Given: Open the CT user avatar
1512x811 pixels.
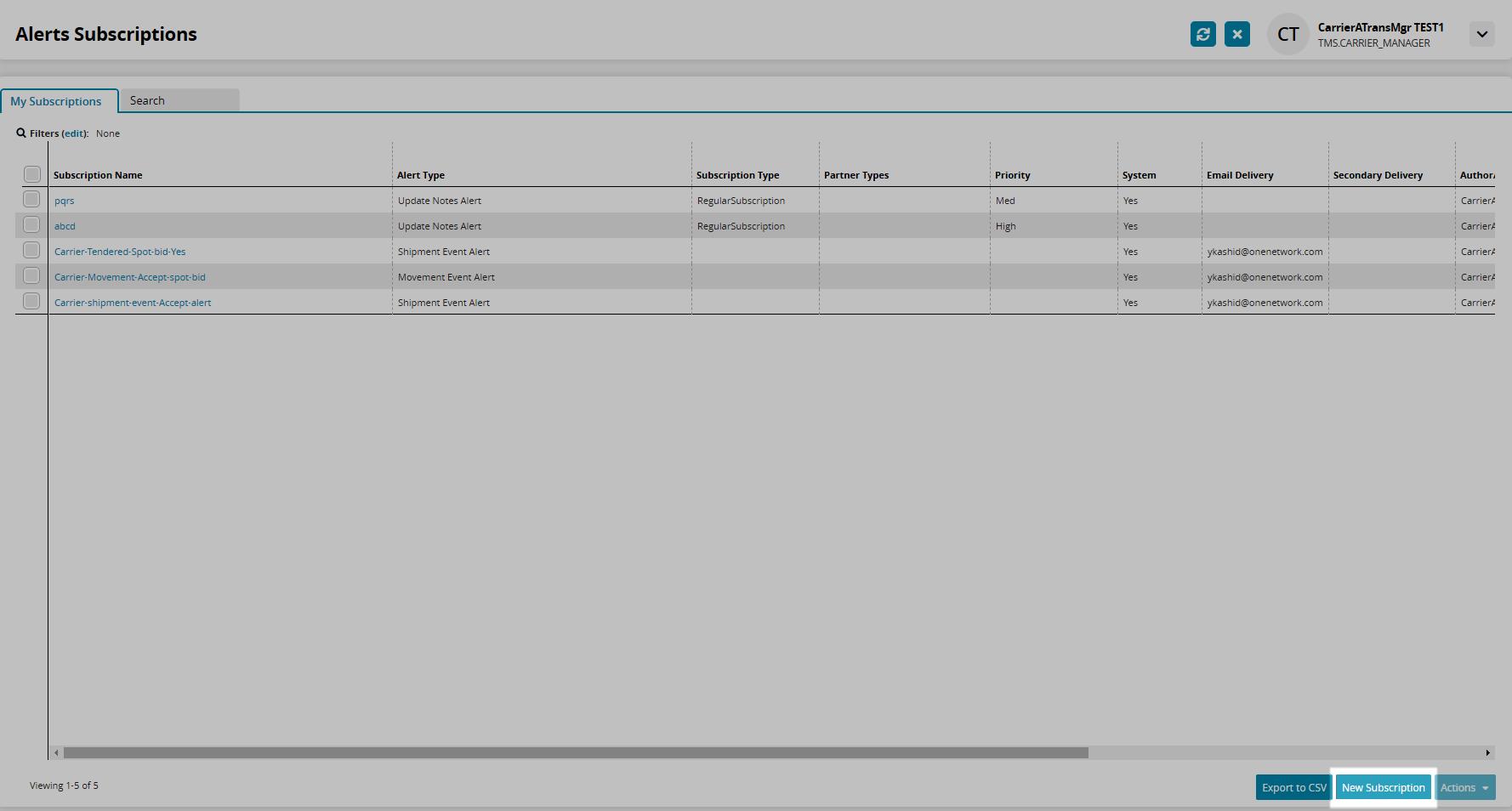Looking at the screenshot, I should click(1288, 34).
